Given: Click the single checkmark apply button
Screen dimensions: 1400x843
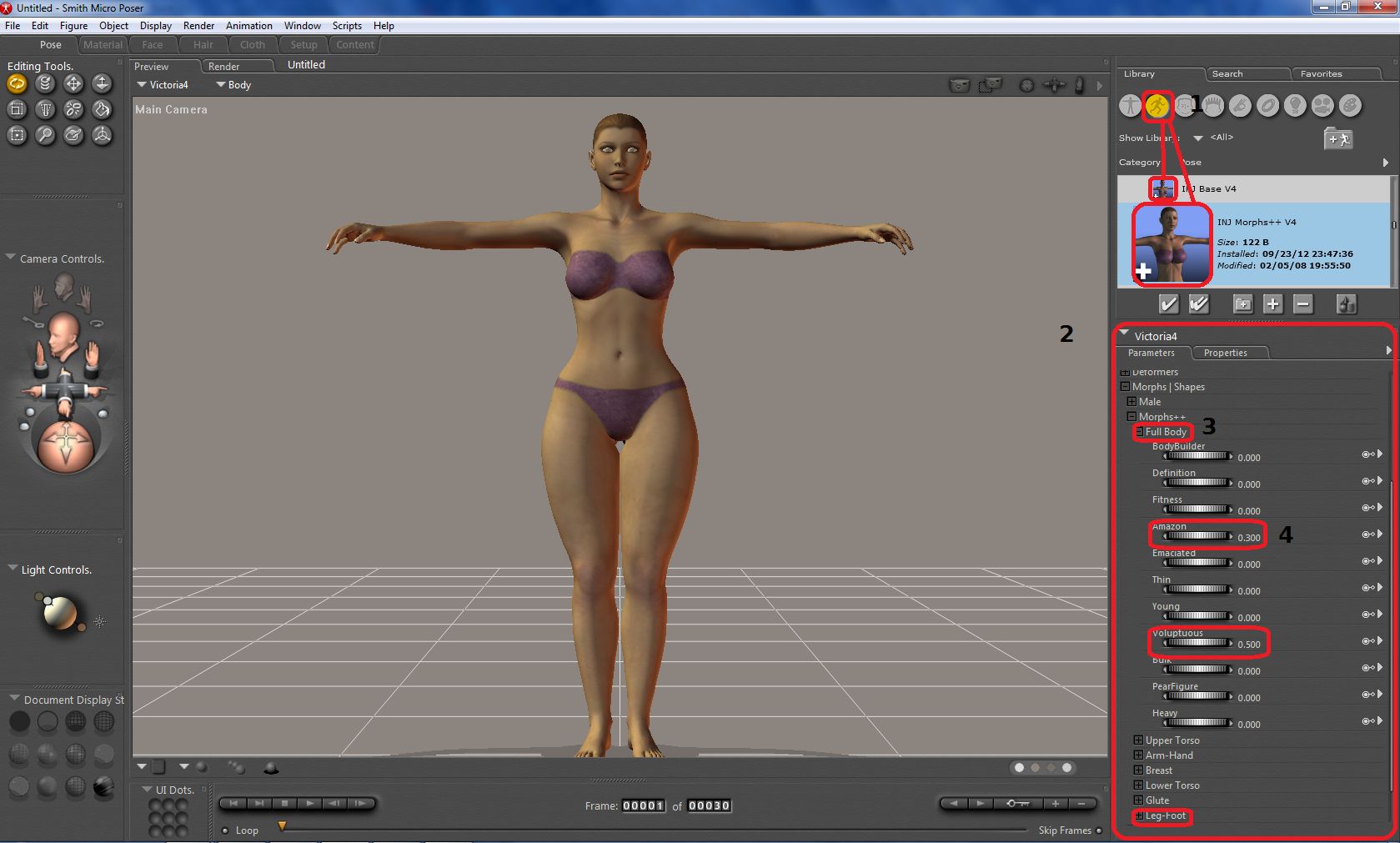Looking at the screenshot, I should 1169,304.
